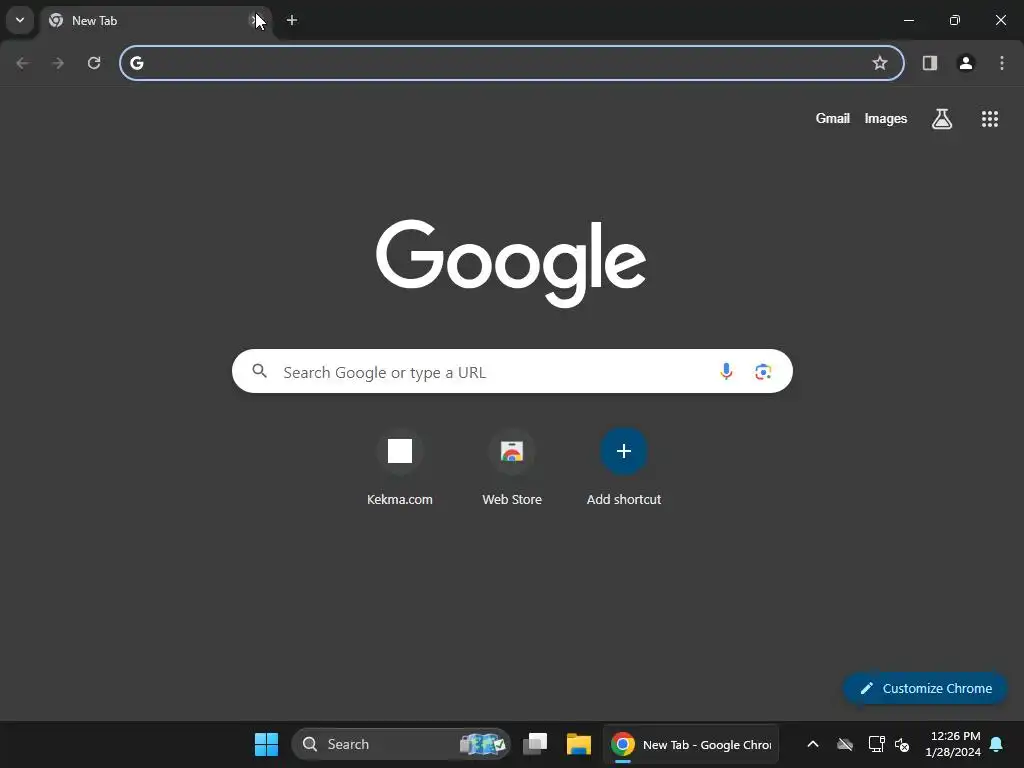Focus the Chrome address bar
The height and width of the screenshot is (768, 1024).
coord(511,63)
